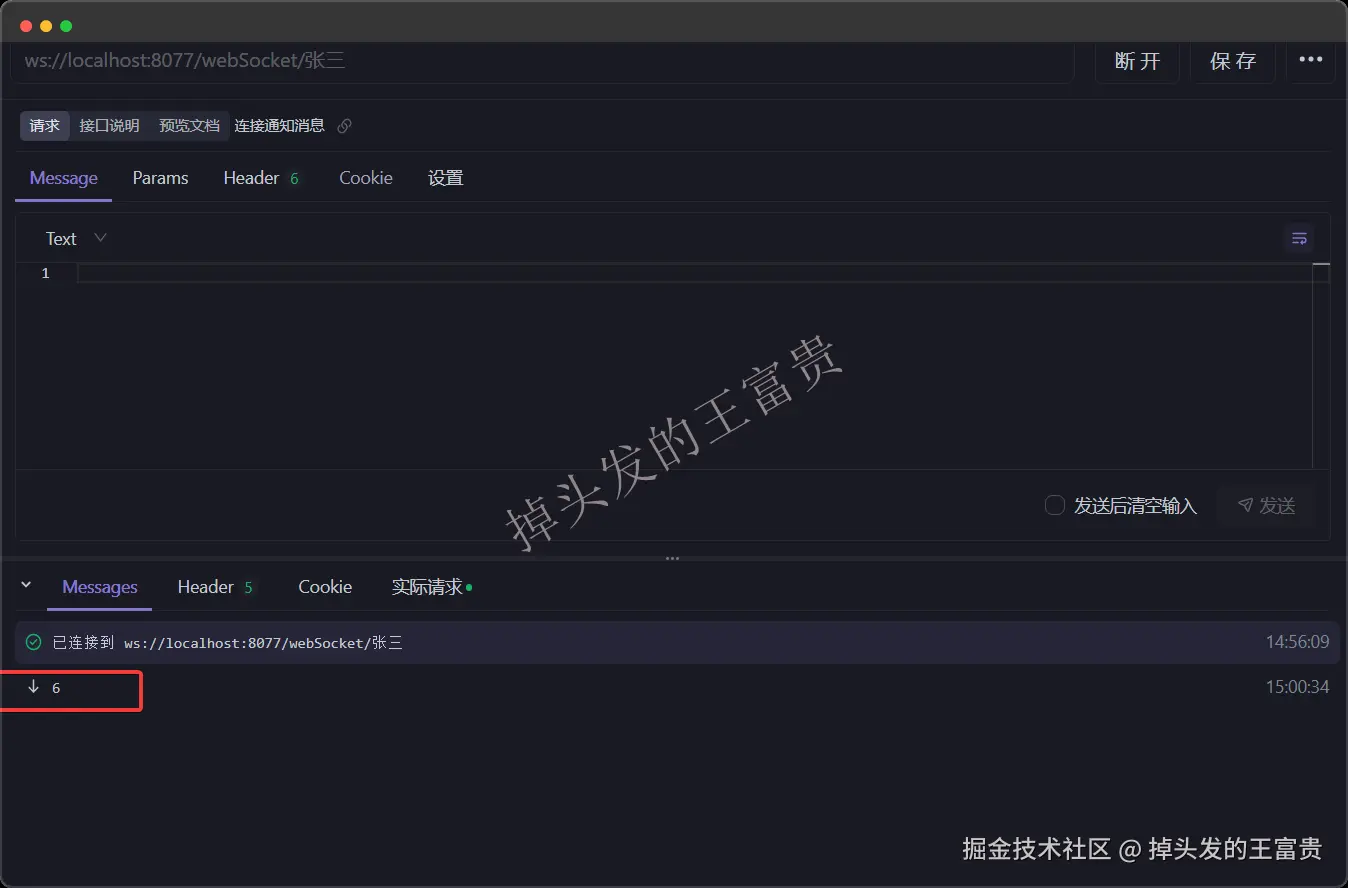Click the link icon beside 连接通知消息
This screenshot has height=888, width=1348.
344,126
